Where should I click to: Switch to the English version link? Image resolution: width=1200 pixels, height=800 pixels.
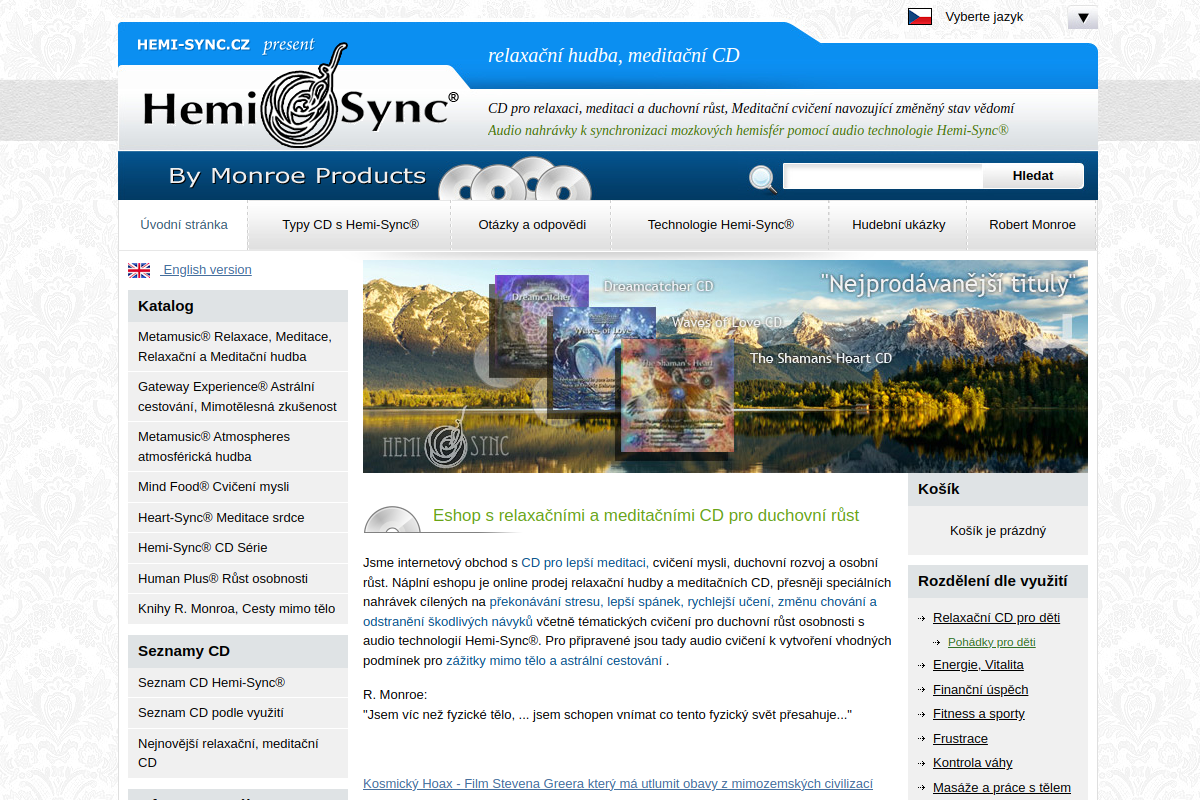click(207, 270)
